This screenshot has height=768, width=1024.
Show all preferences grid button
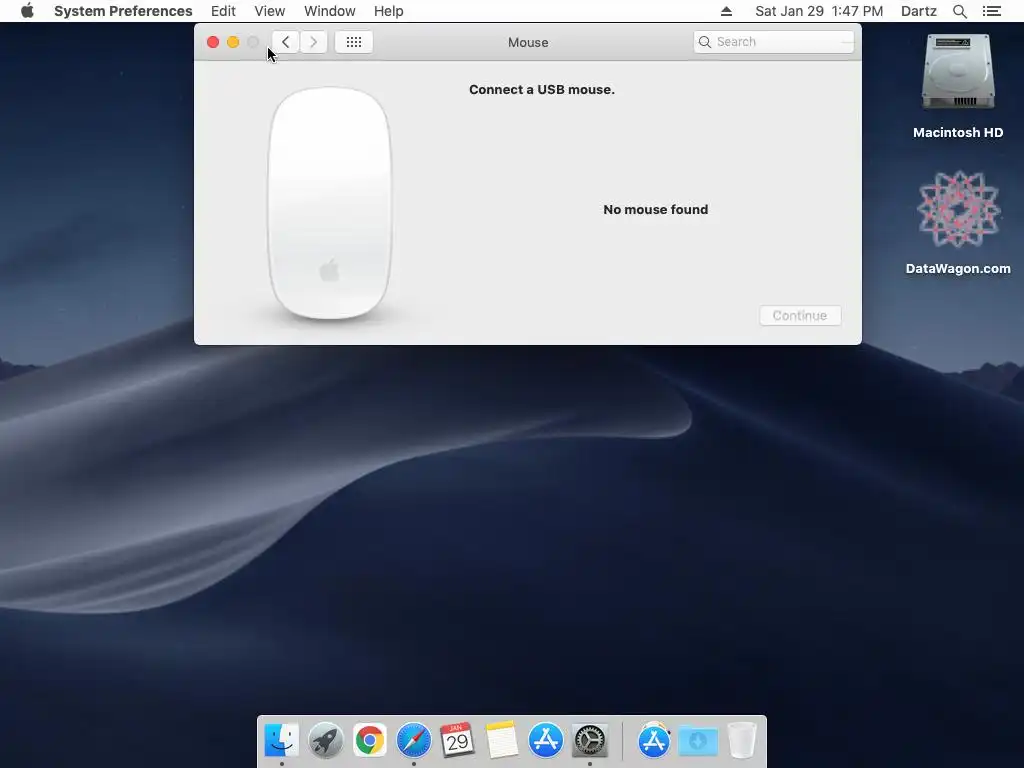click(354, 42)
